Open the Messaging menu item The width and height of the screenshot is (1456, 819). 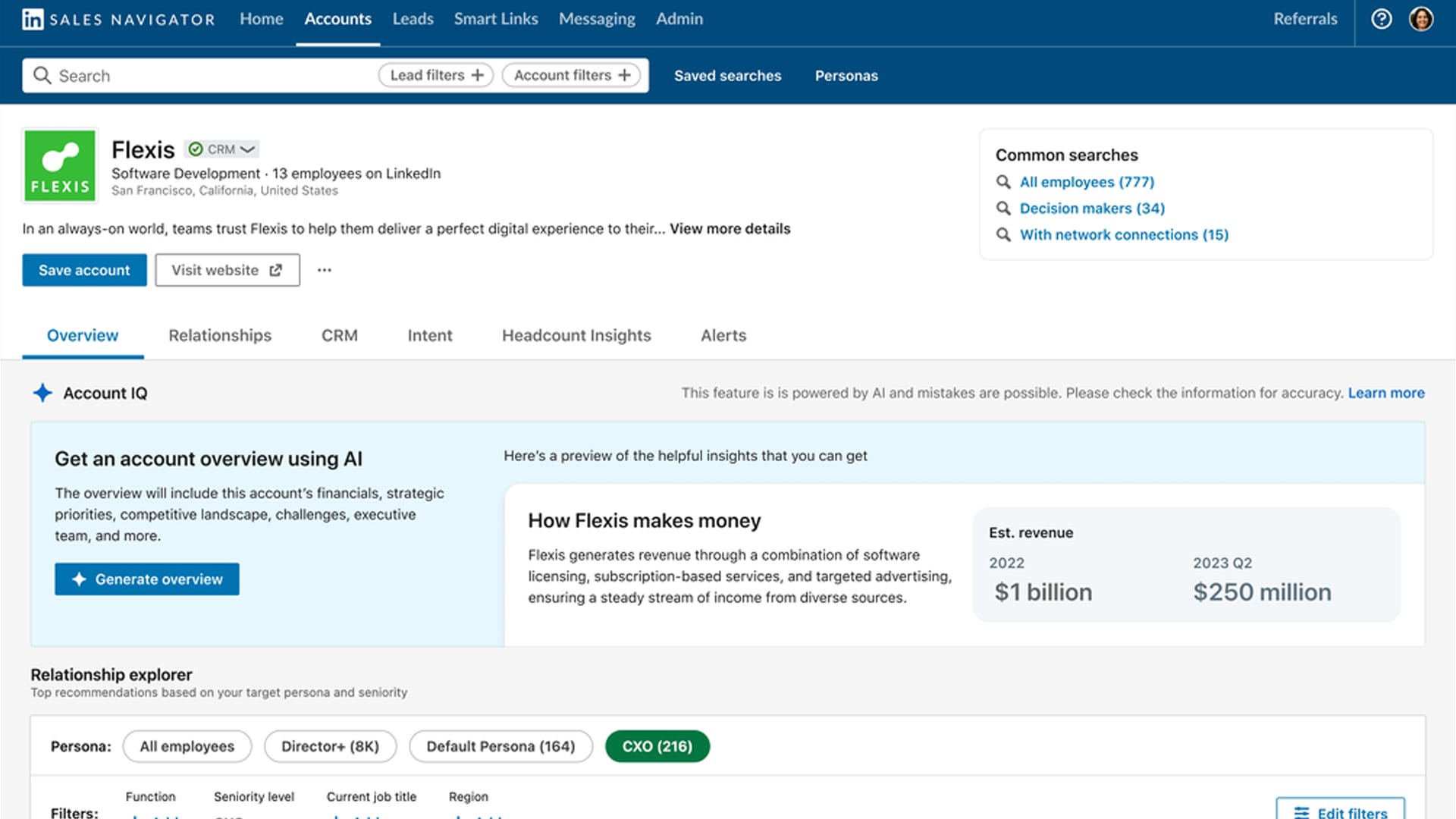[x=596, y=19]
